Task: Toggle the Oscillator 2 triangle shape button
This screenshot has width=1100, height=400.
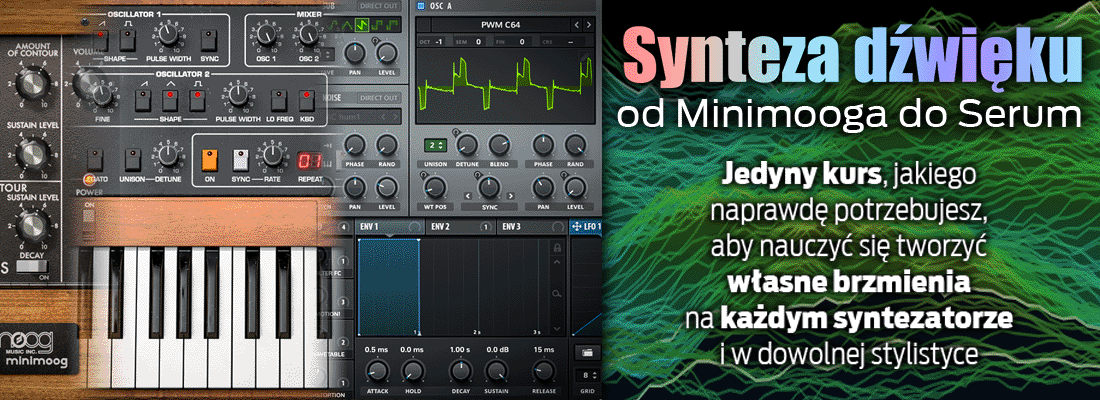Action: pos(169,102)
